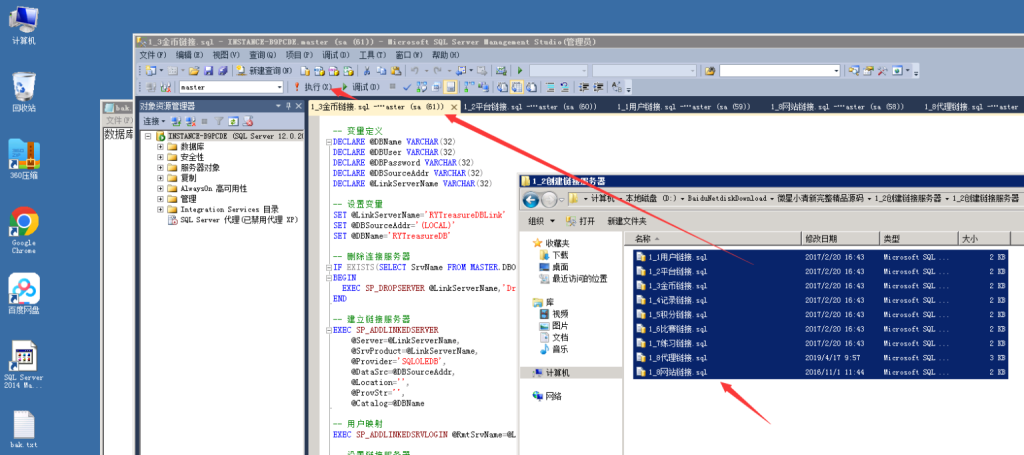Click the refresh icon in Object Explorer
The height and width of the screenshot is (455, 1024).
(x=232, y=121)
